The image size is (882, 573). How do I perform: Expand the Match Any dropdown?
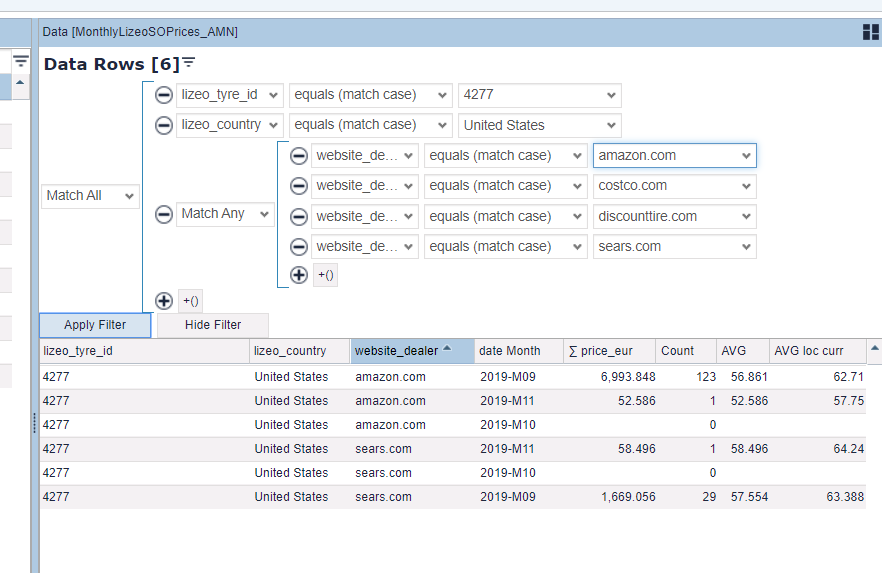[225, 214]
